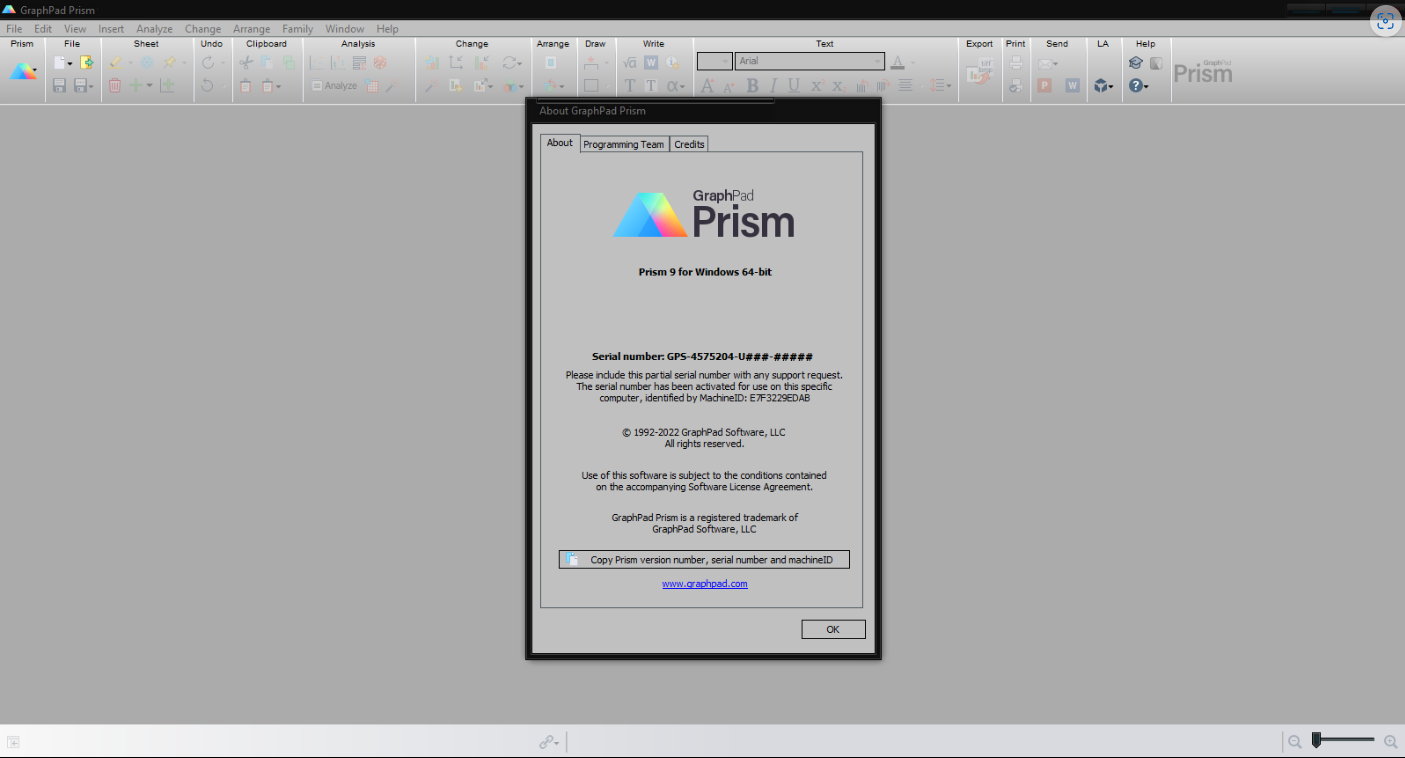The width and height of the screenshot is (1405, 758).
Task: Open the Insert menu
Action: 111,29
